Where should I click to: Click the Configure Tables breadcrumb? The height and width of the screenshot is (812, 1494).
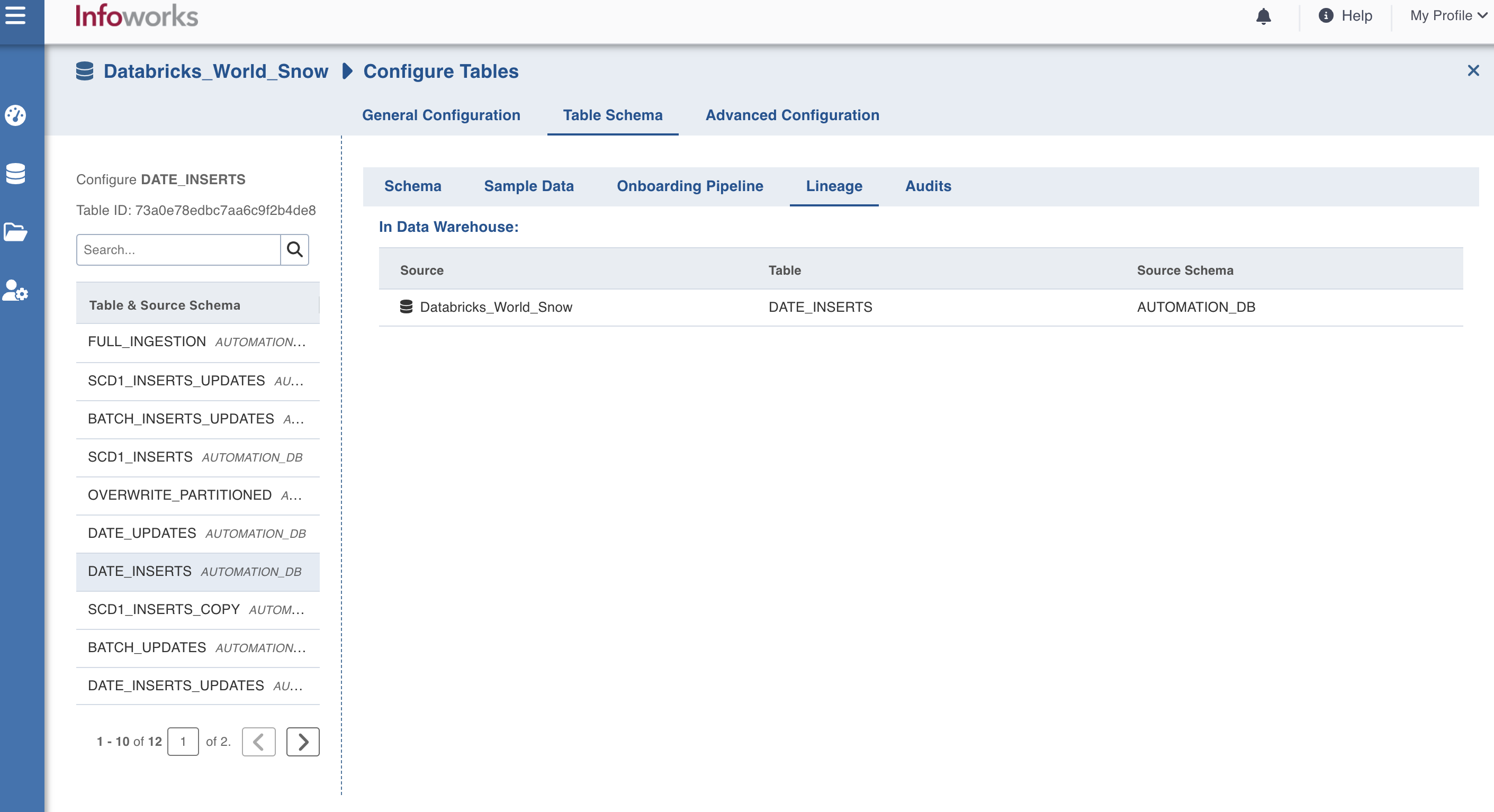[x=441, y=71]
